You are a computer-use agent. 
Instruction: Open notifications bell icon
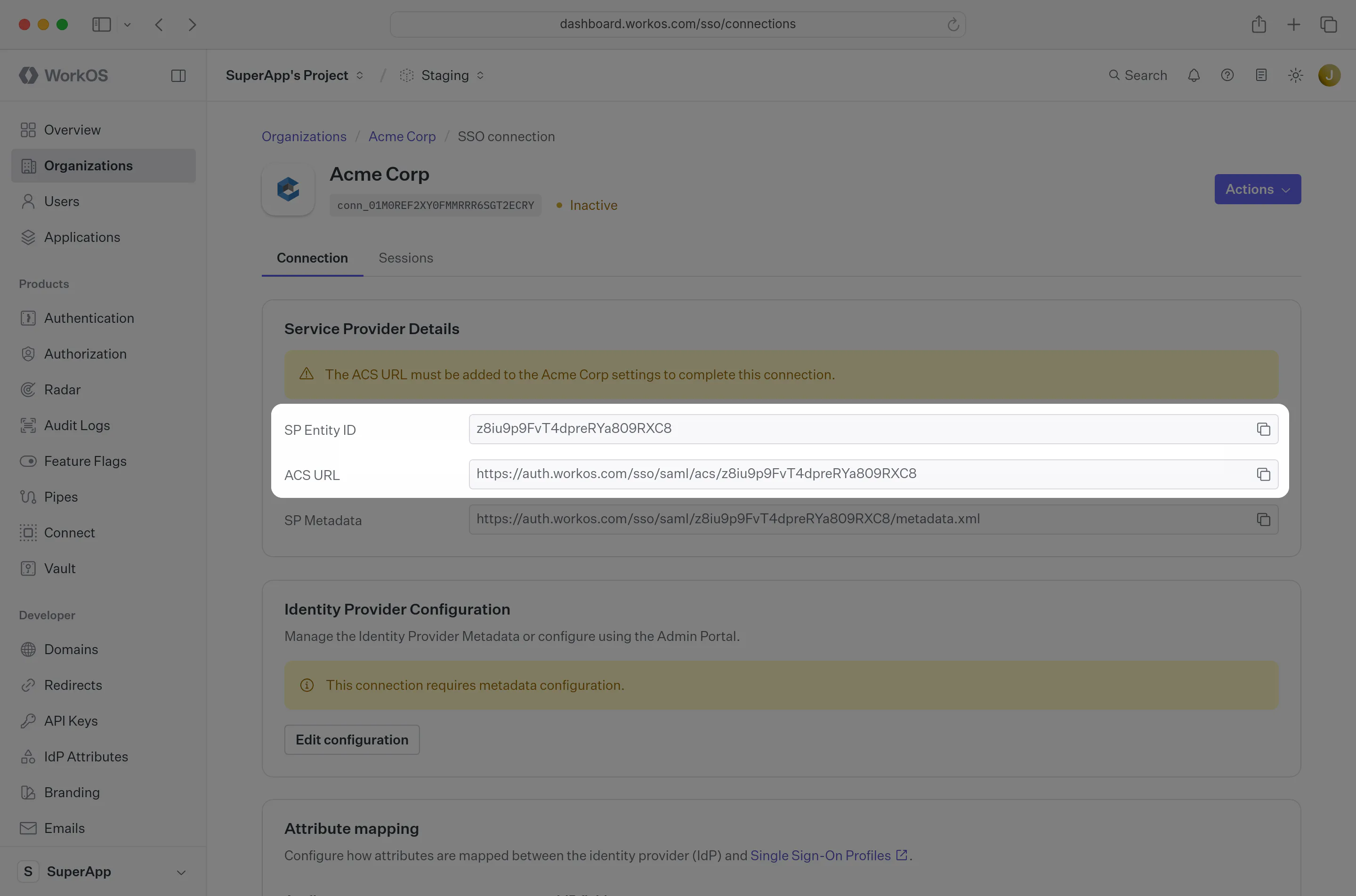pyautogui.click(x=1194, y=75)
